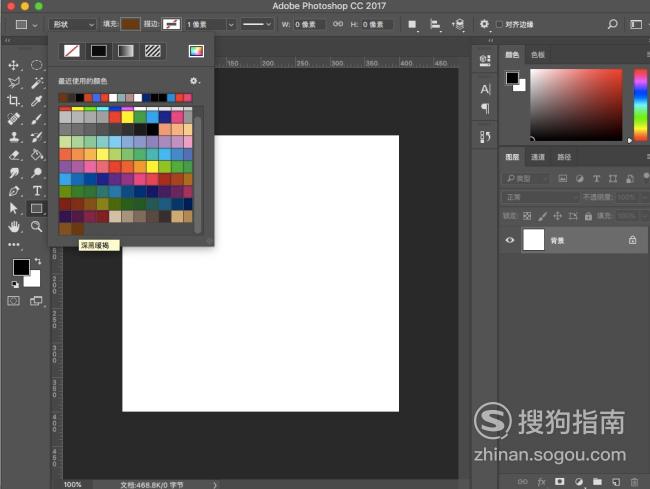The height and width of the screenshot is (489, 650).
Task: Open the Edit Toolbar ellipsis menu
Action: point(14,244)
